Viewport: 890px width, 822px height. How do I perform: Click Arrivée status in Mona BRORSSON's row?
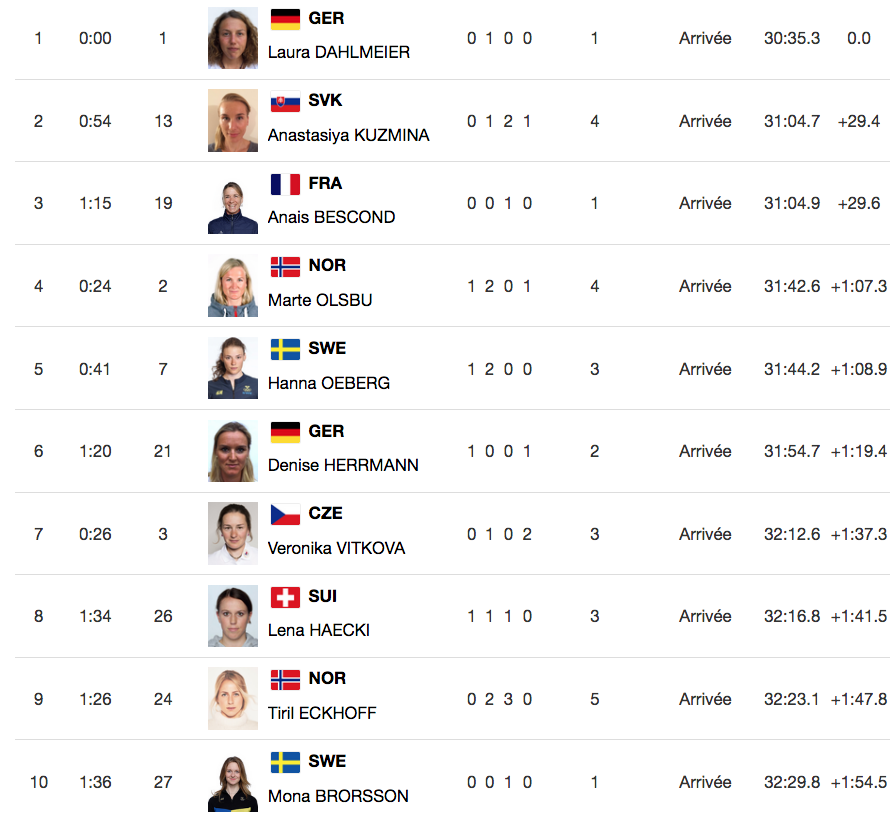[x=705, y=782]
